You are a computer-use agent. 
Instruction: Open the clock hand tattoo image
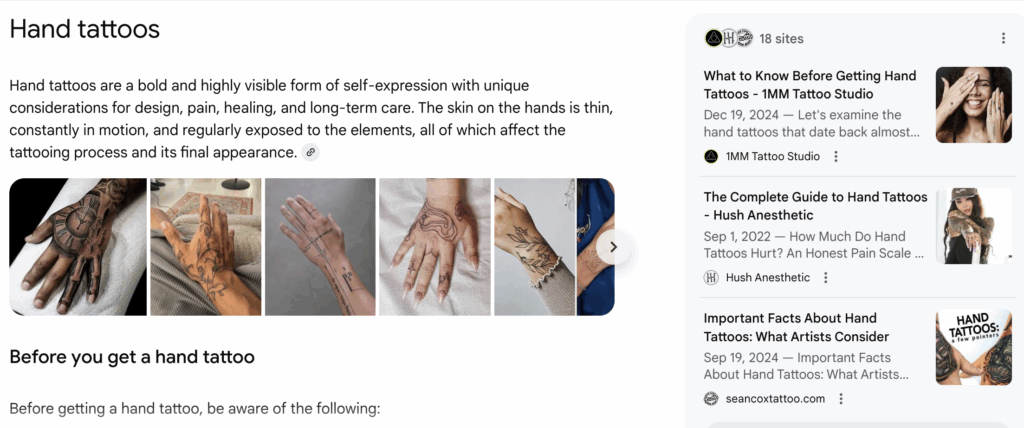[78, 247]
